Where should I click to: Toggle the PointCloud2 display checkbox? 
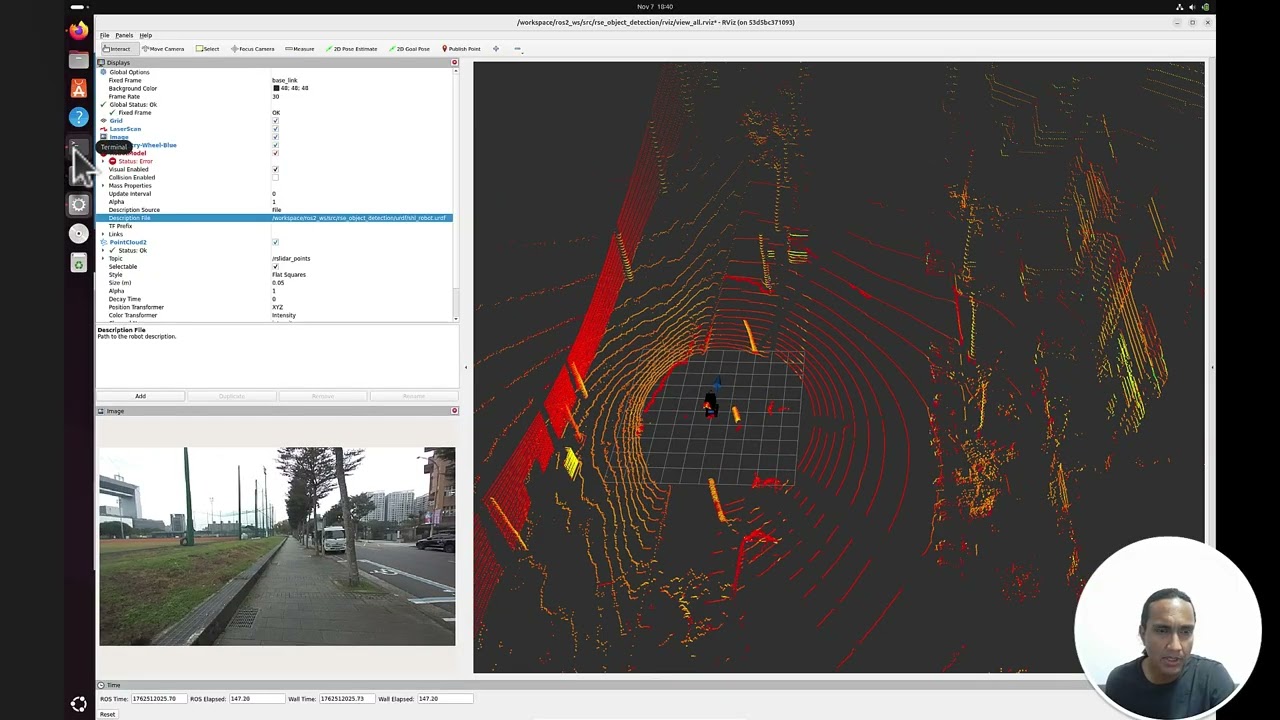point(275,242)
